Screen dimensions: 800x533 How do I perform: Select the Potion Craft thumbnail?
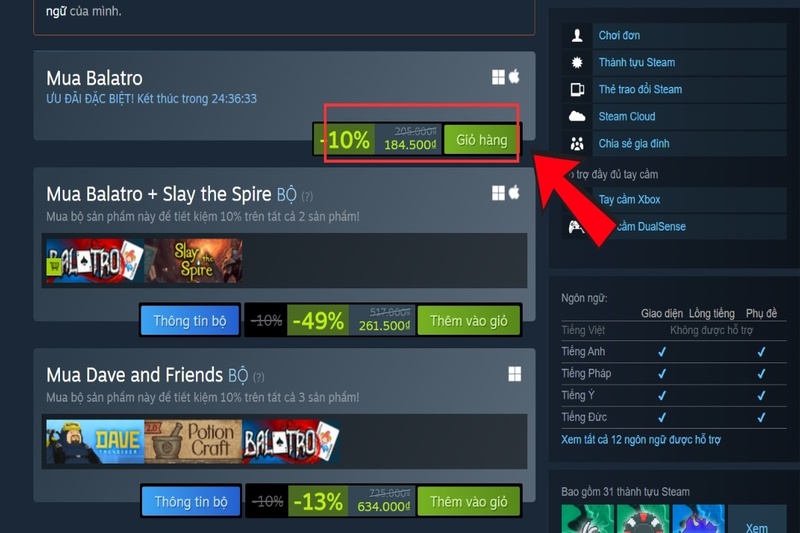[x=193, y=442]
